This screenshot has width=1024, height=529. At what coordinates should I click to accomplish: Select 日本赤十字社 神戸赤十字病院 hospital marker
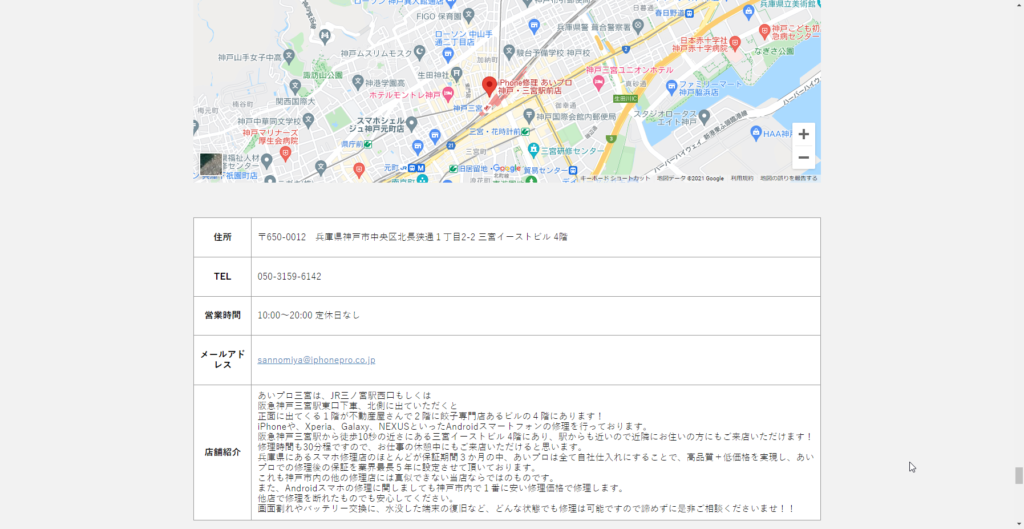tap(735, 44)
